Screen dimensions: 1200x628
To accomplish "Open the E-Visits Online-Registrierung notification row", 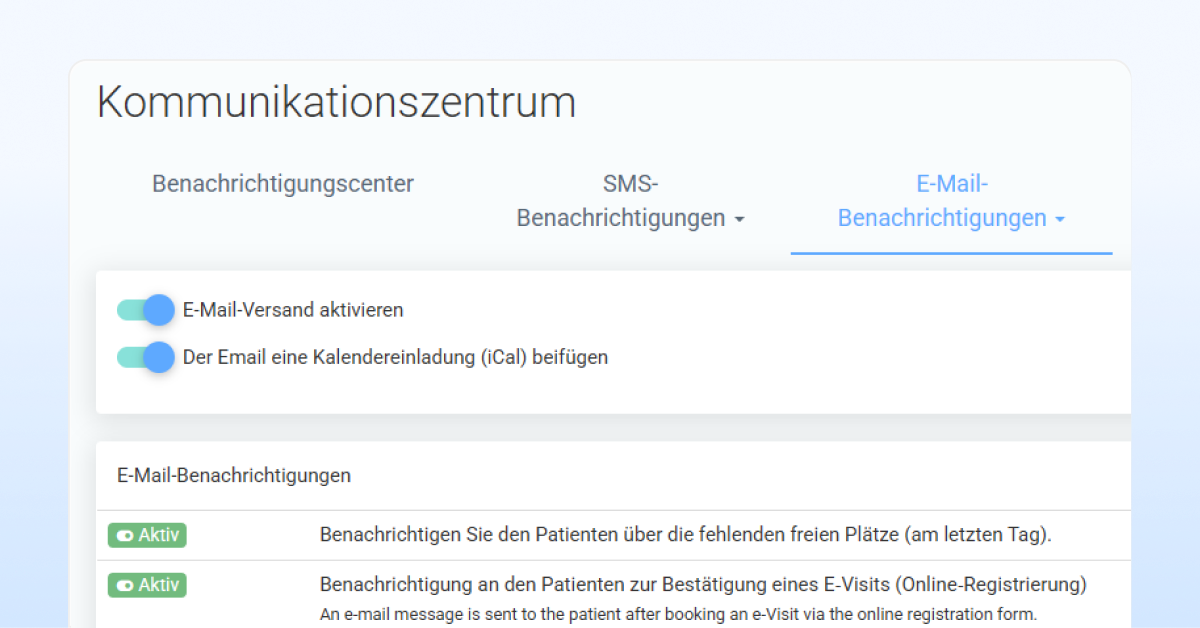I will 613,594.
